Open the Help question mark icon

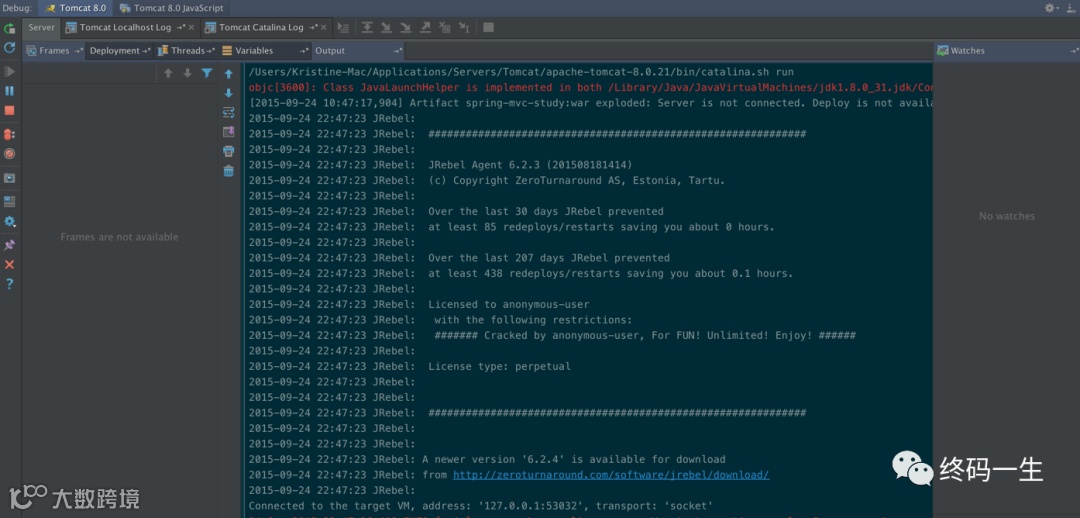pyautogui.click(x=10, y=284)
